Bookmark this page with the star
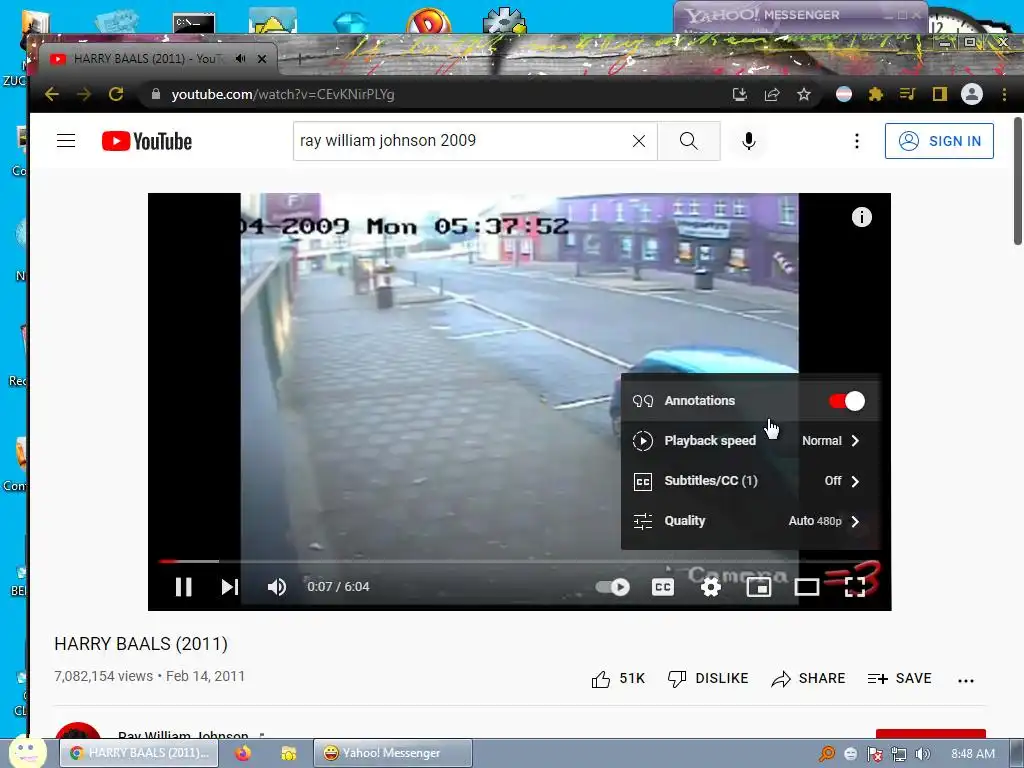1024x768 pixels. pos(804,94)
